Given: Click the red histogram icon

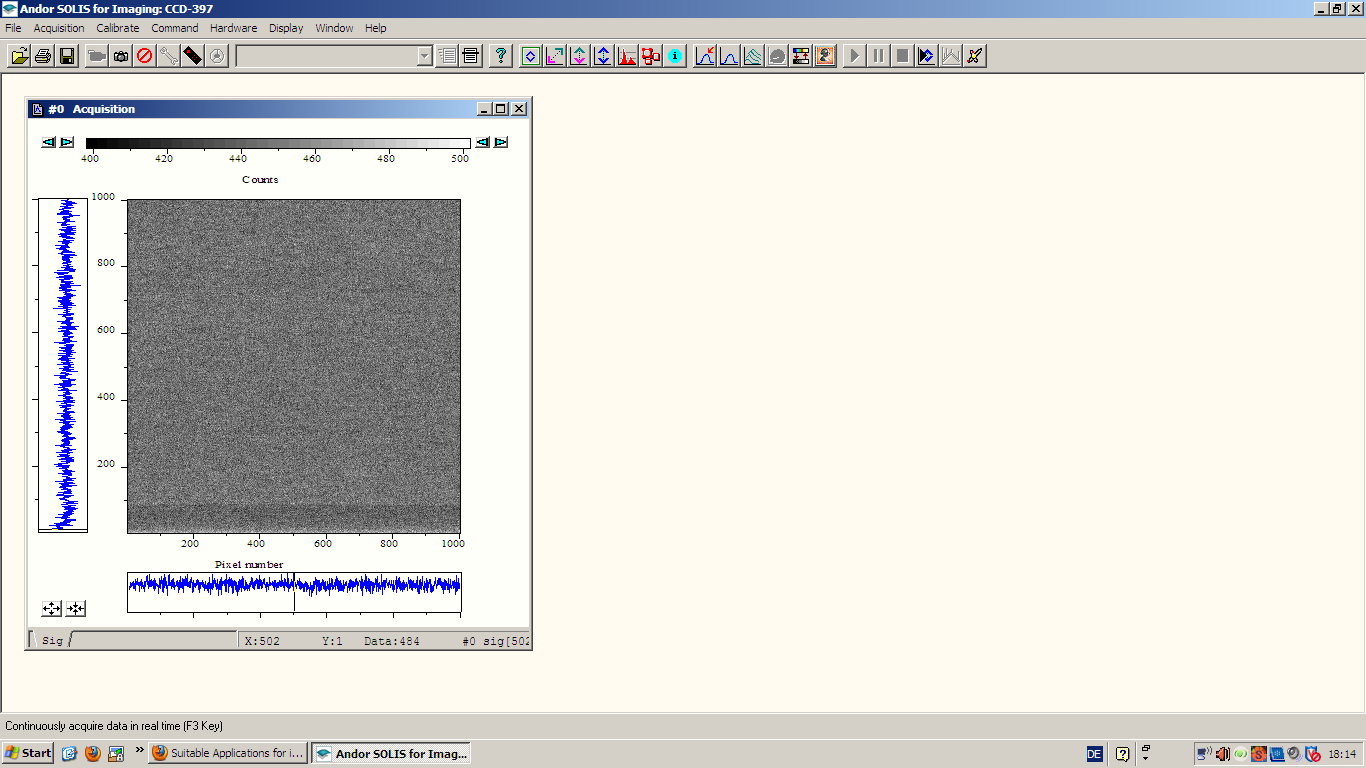Looking at the screenshot, I should pos(627,56).
